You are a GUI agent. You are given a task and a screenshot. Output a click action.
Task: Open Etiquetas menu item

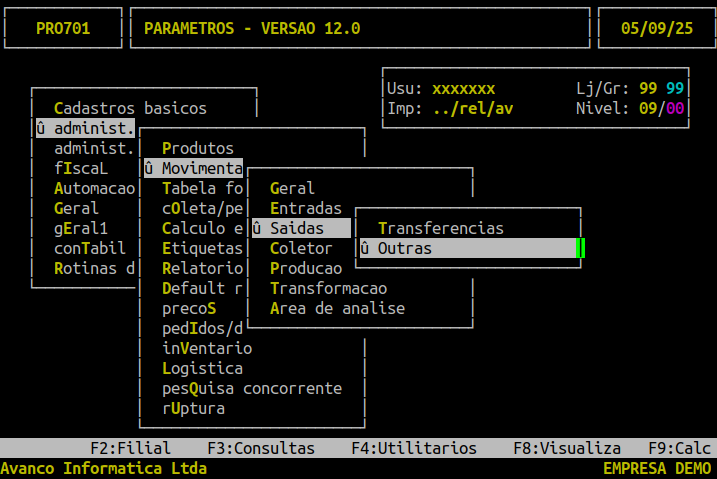(203, 248)
